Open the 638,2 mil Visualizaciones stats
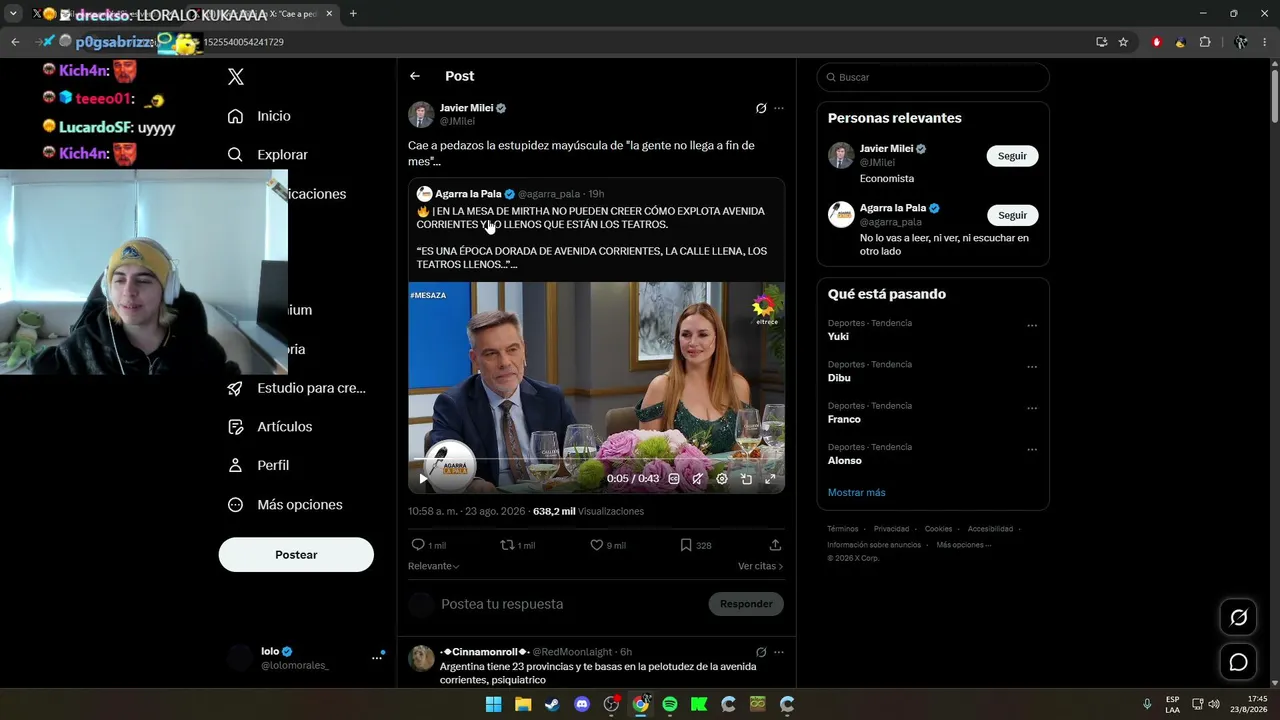 (588, 511)
